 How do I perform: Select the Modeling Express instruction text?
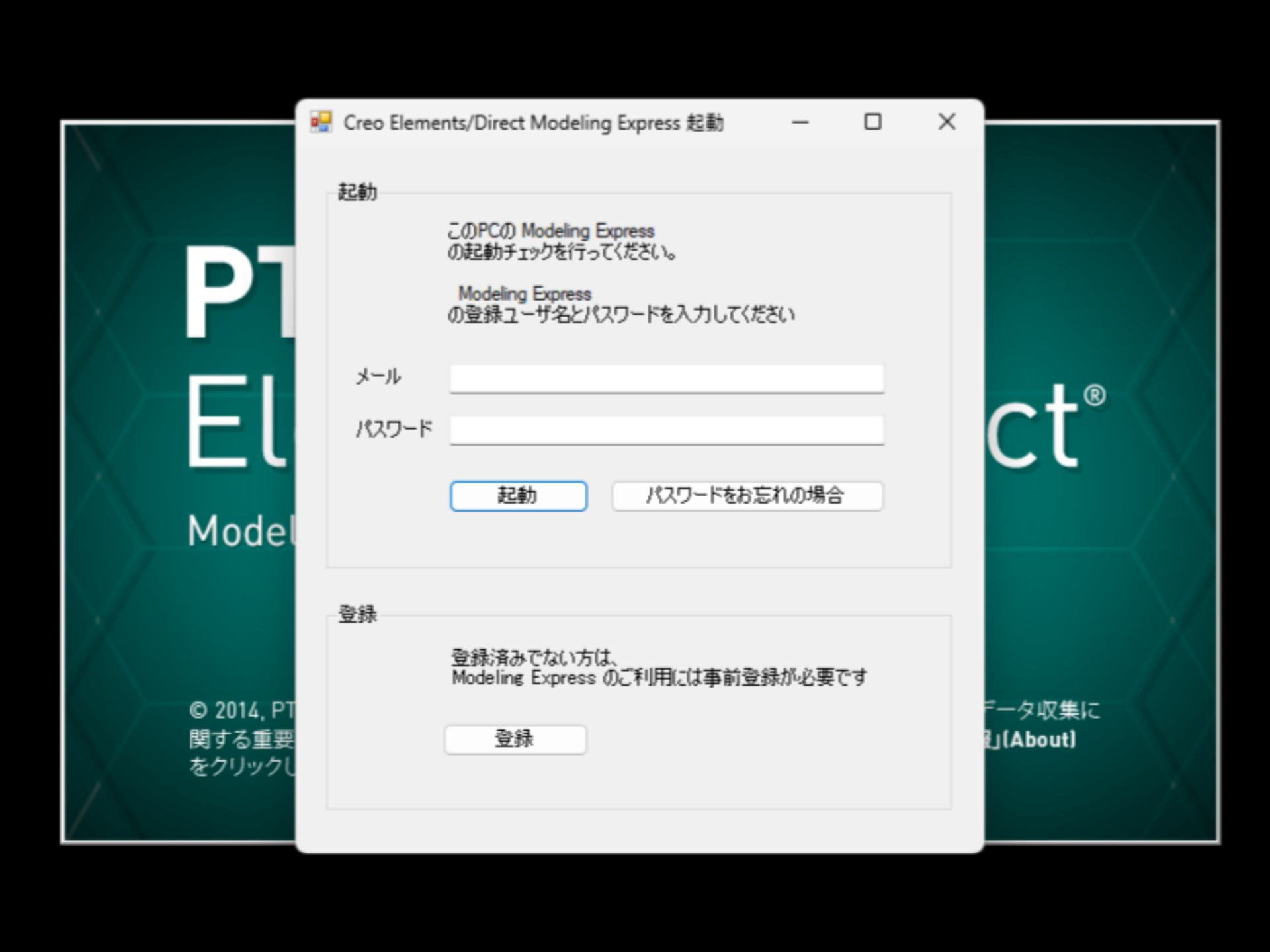coord(622,304)
